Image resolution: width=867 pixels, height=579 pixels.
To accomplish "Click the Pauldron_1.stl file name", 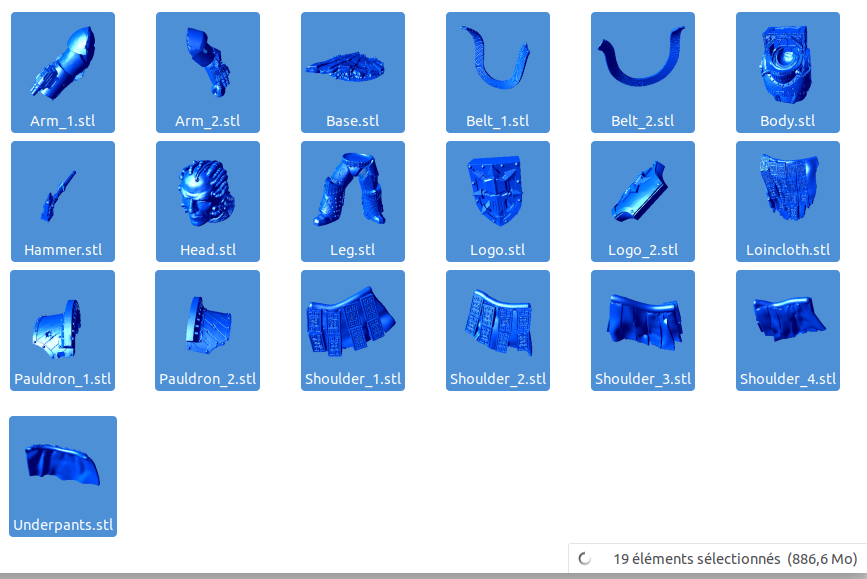I will click(62, 379).
